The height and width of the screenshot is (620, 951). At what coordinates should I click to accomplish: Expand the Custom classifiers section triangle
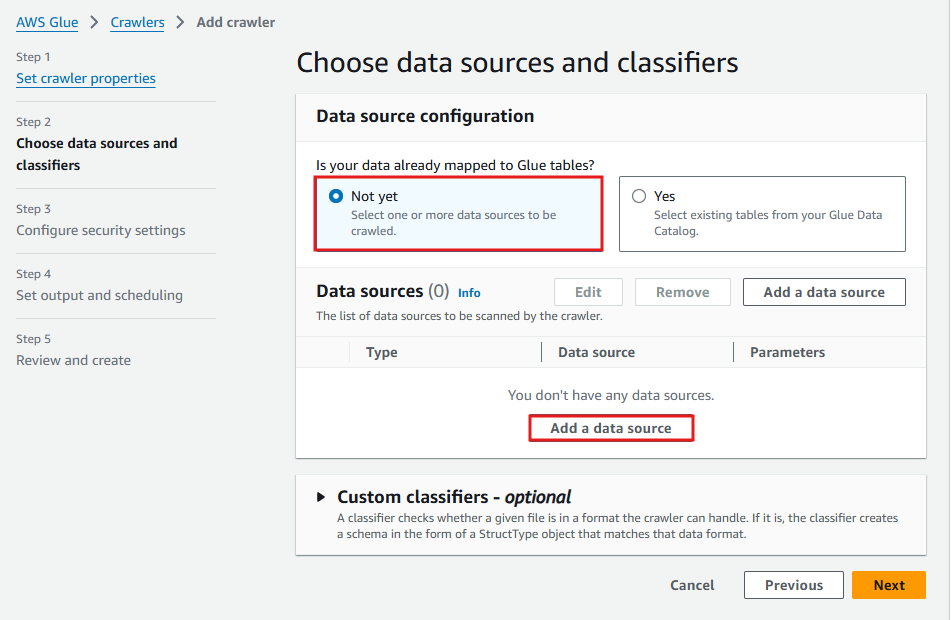(x=321, y=497)
